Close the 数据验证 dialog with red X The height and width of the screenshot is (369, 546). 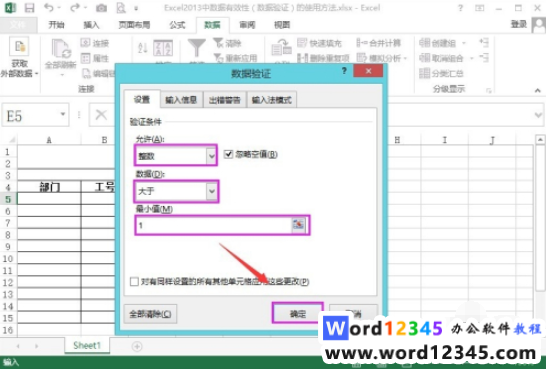point(368,71)
